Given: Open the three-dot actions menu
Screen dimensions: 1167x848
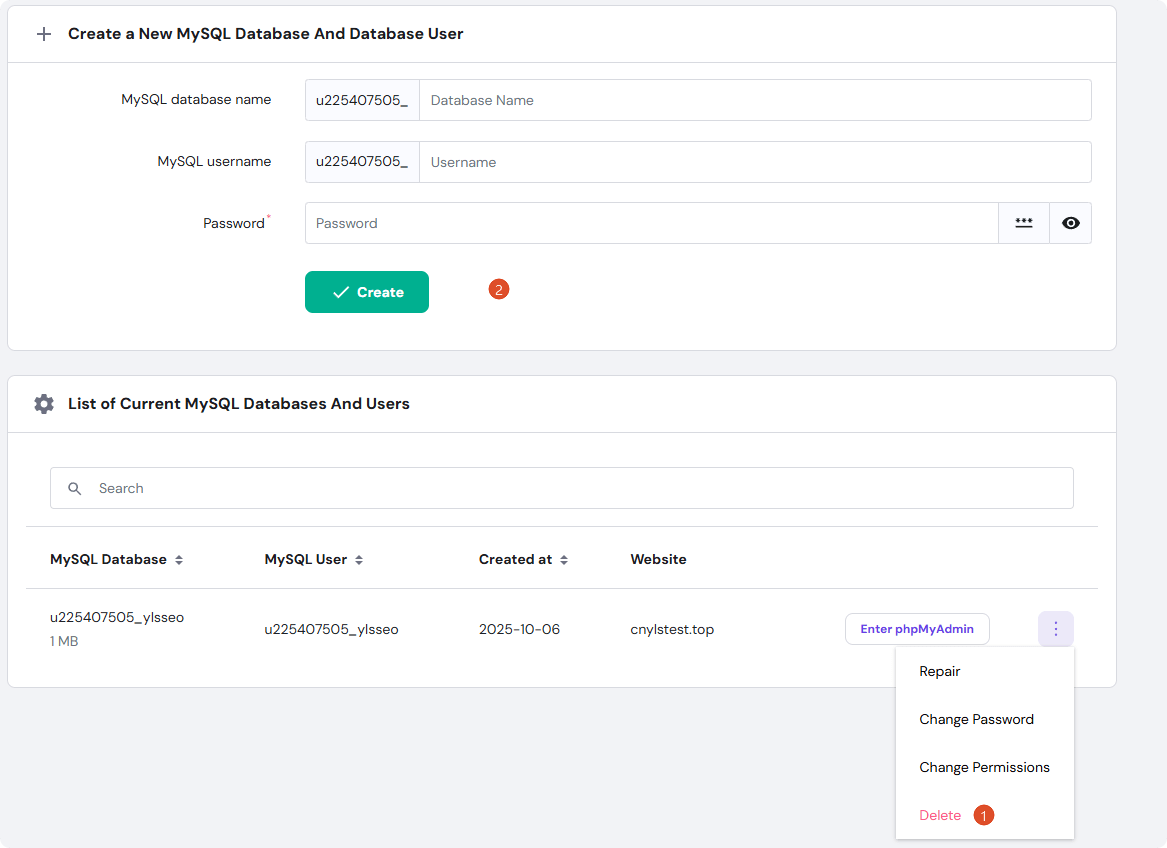Looking at the screenshot, I should 1055,629.
